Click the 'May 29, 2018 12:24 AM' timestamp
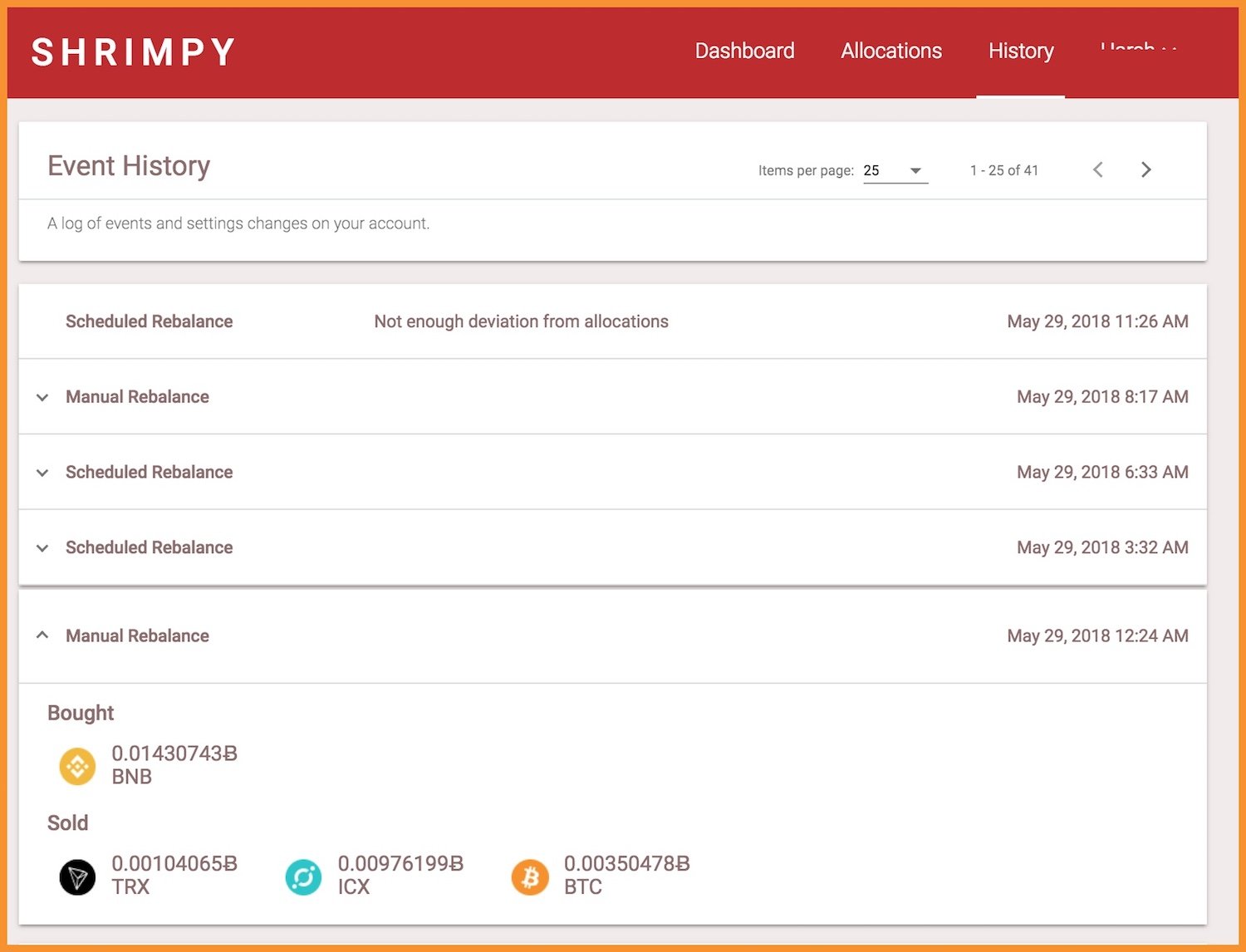Screen dimensions: 1246x952 pyautogui.click(x=1097, y=635)
